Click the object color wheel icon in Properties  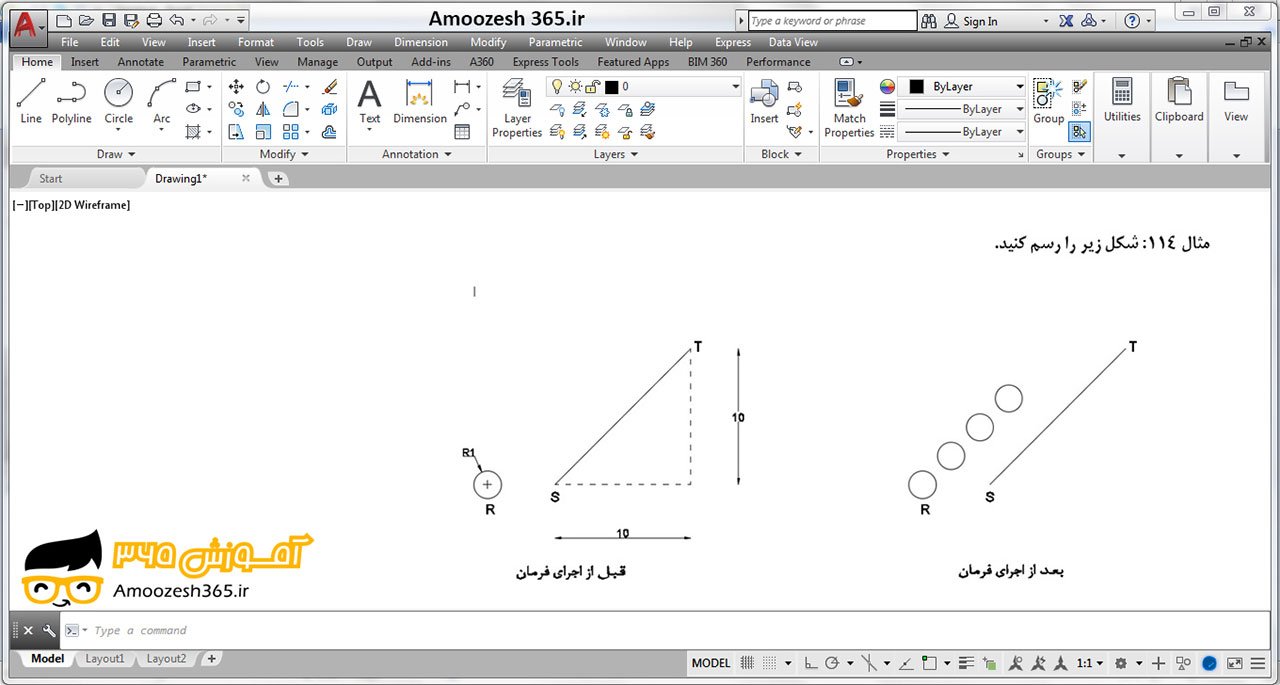coord(887,87)
